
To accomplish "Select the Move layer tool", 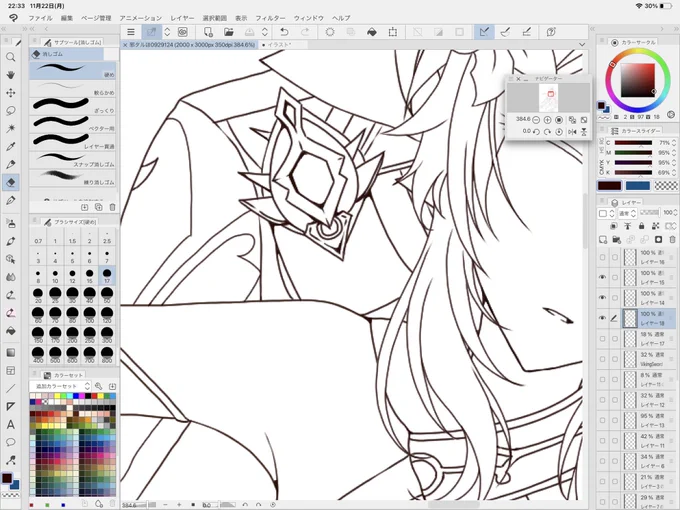I will tap(11, 92).
